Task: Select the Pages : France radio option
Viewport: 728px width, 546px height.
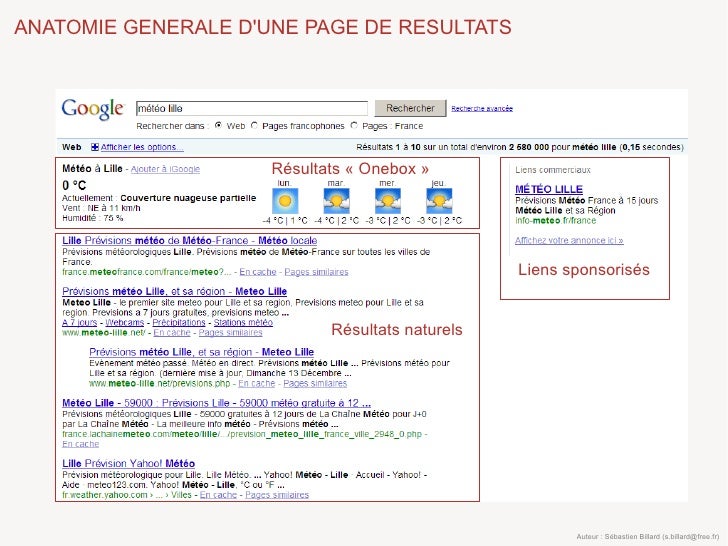Action: [354, 125]
